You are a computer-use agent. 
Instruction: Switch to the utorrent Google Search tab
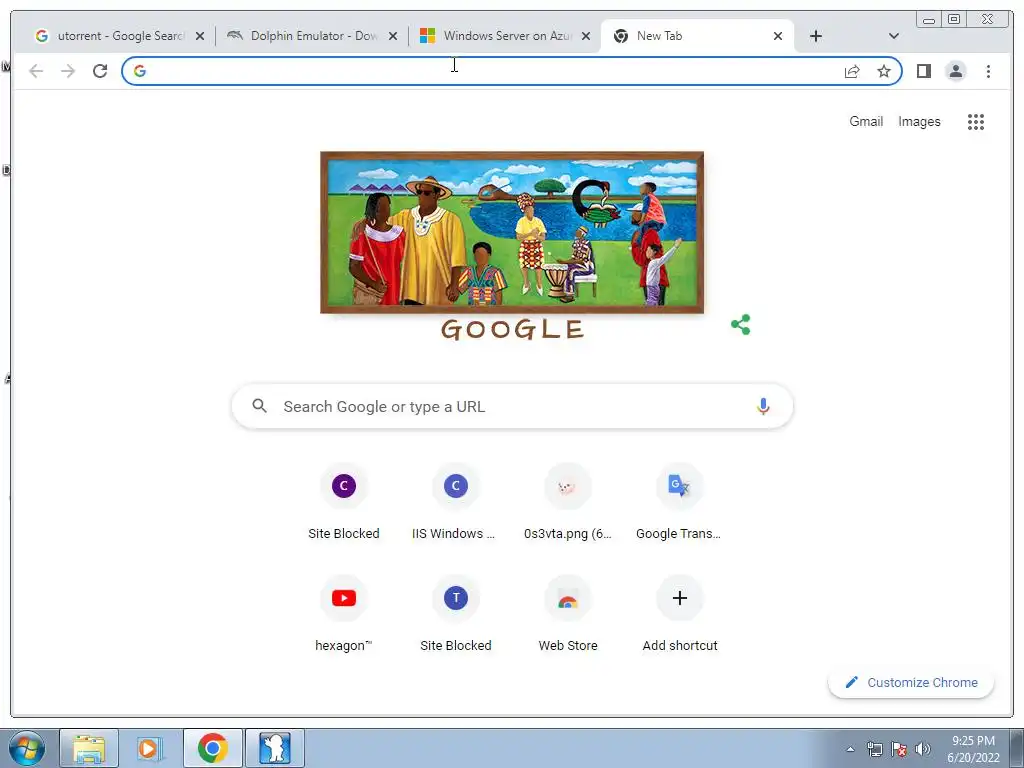[x=120, y=36]
